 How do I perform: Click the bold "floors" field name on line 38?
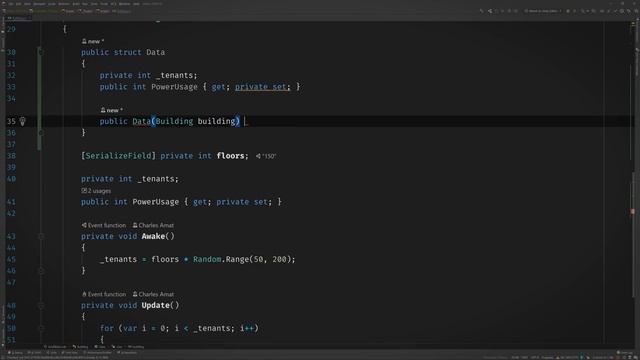pyautogui.click(x=230, y=156)
